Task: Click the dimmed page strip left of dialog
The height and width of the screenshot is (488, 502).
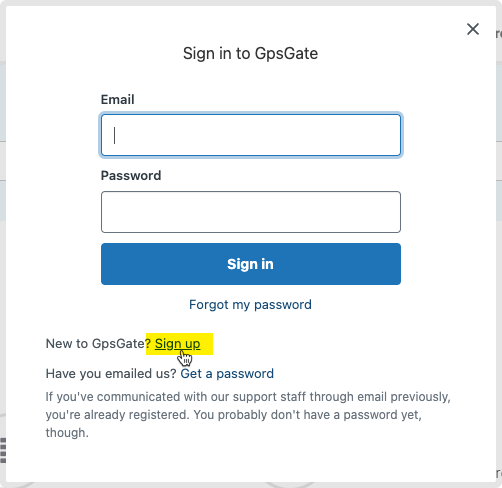Action: coord(3,233)
